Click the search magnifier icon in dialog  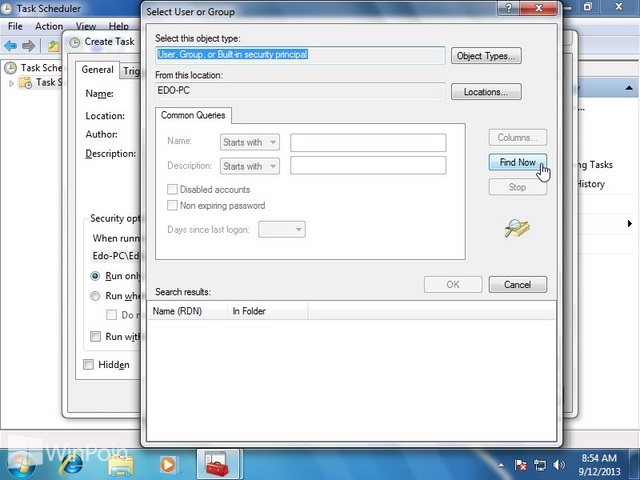coord(517,228)
